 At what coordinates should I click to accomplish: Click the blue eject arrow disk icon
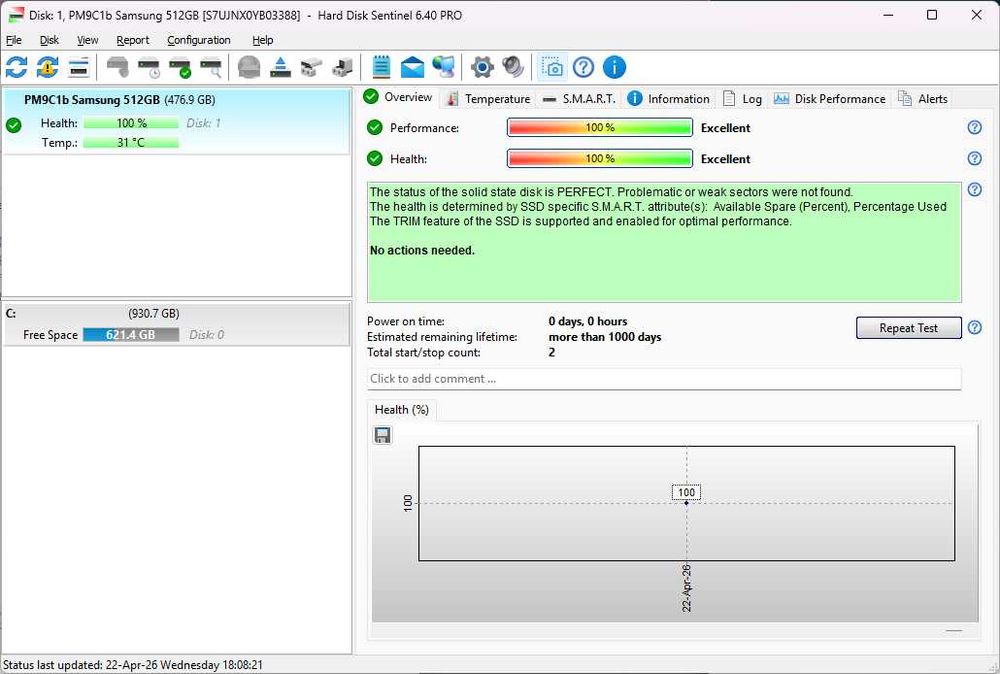(x=280, y=67)
